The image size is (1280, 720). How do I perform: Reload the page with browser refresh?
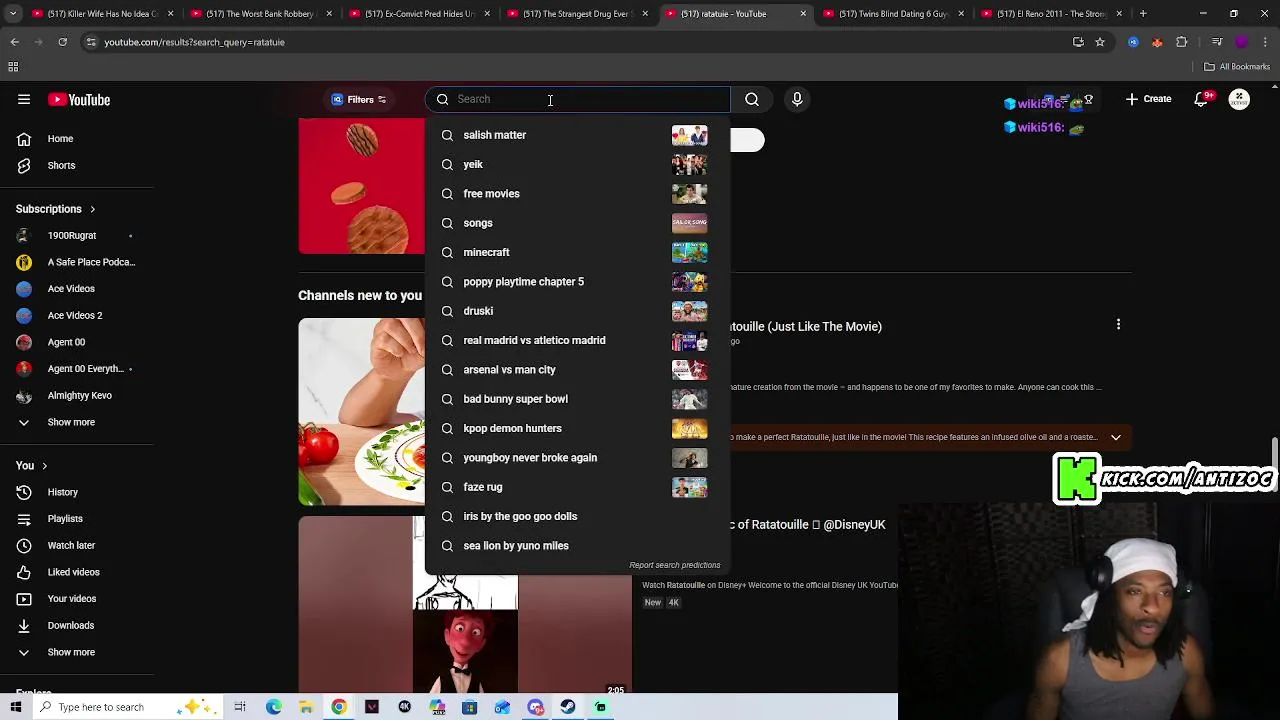click(x=62, y=42)
